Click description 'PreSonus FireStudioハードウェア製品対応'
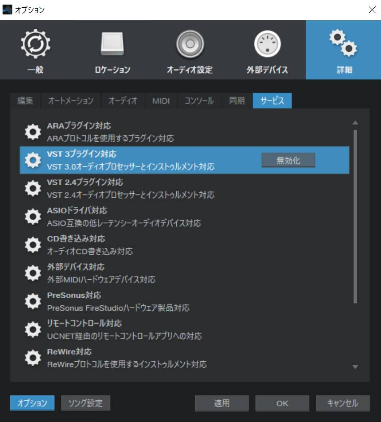This screenshot has height=422, width=381. coord(118,308)
